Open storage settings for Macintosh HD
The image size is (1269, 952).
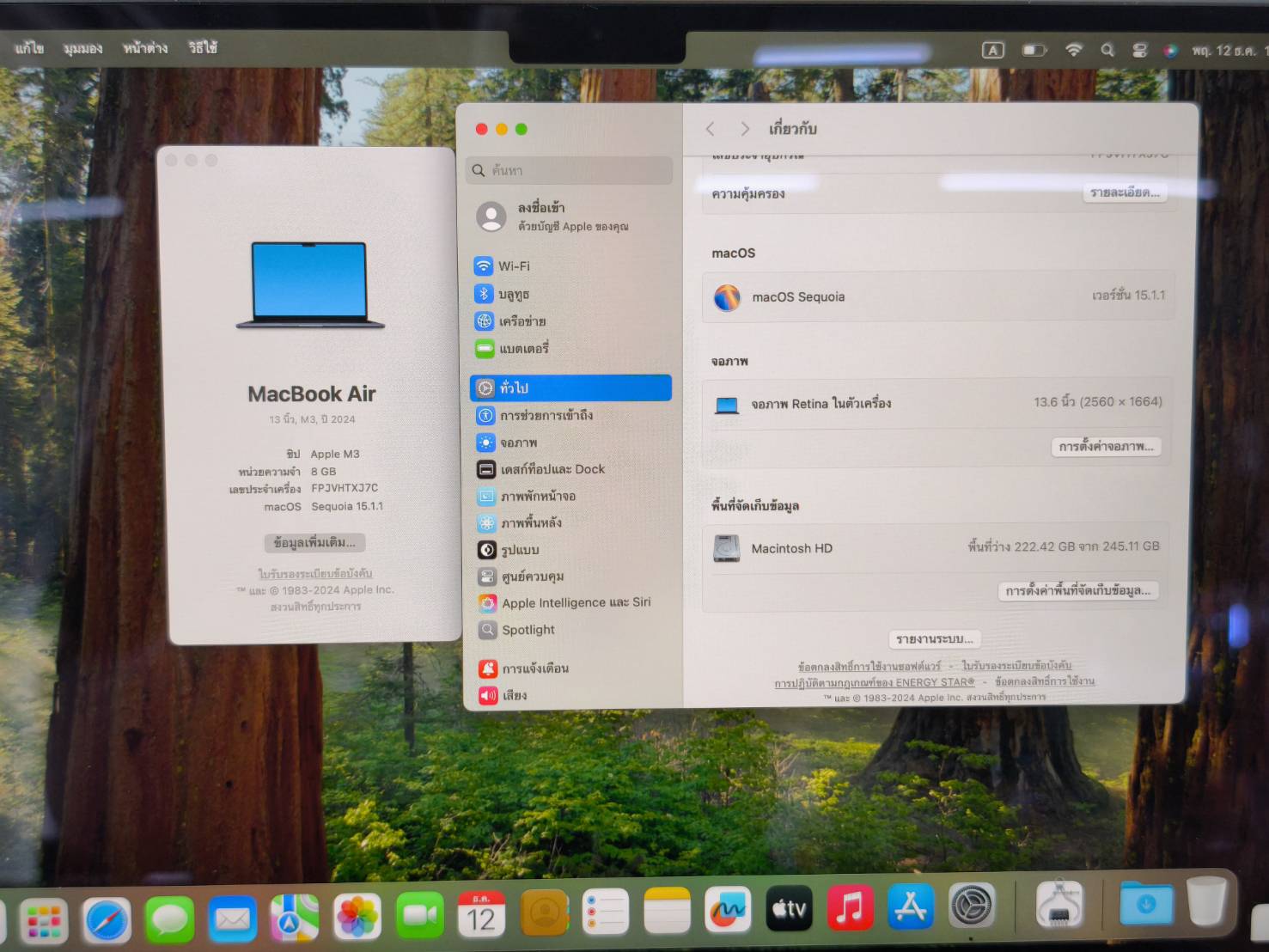point(1078,591)
